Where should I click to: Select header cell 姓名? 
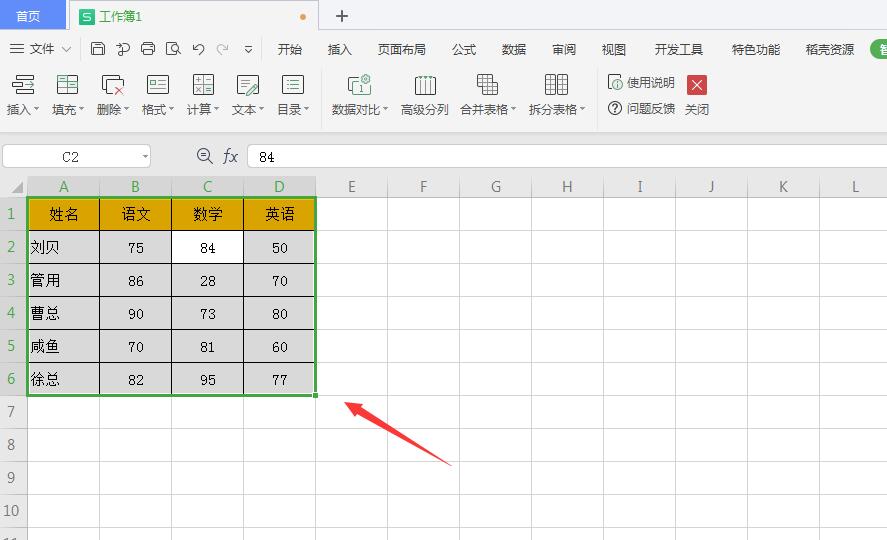click(64, 214)
